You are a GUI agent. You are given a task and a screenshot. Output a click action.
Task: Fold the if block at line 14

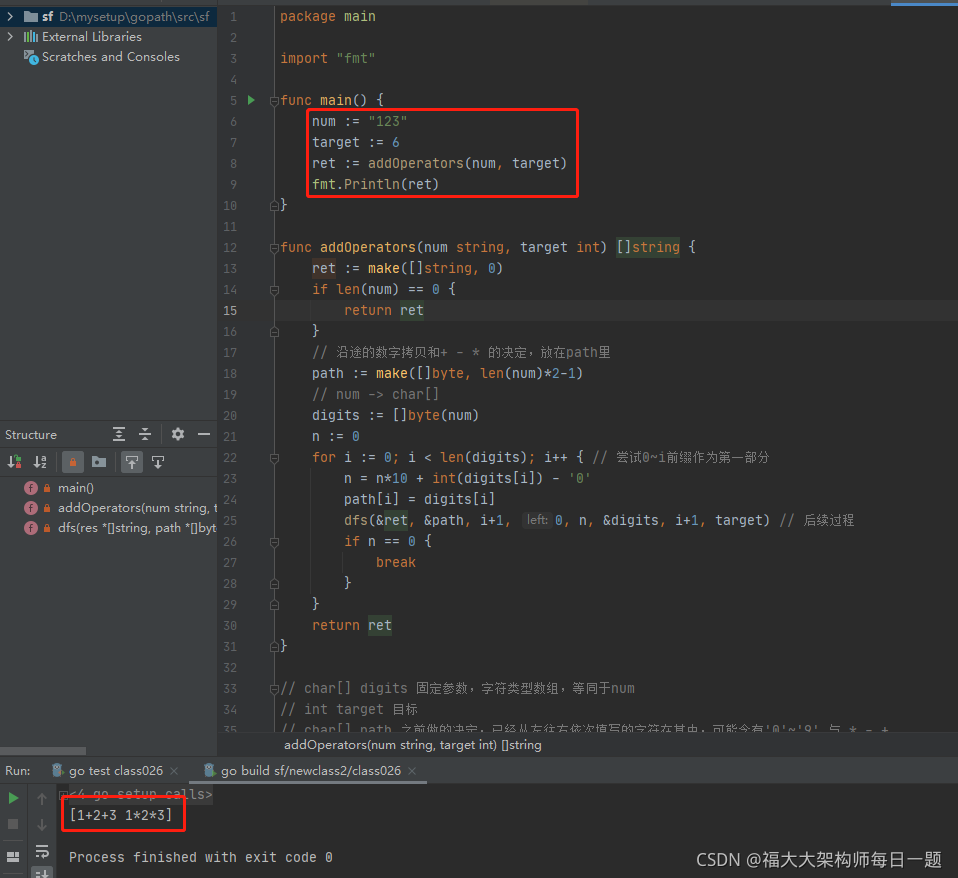274,290
